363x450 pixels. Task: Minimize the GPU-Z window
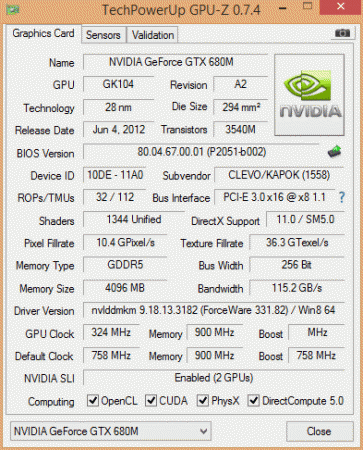pos(283,8)
